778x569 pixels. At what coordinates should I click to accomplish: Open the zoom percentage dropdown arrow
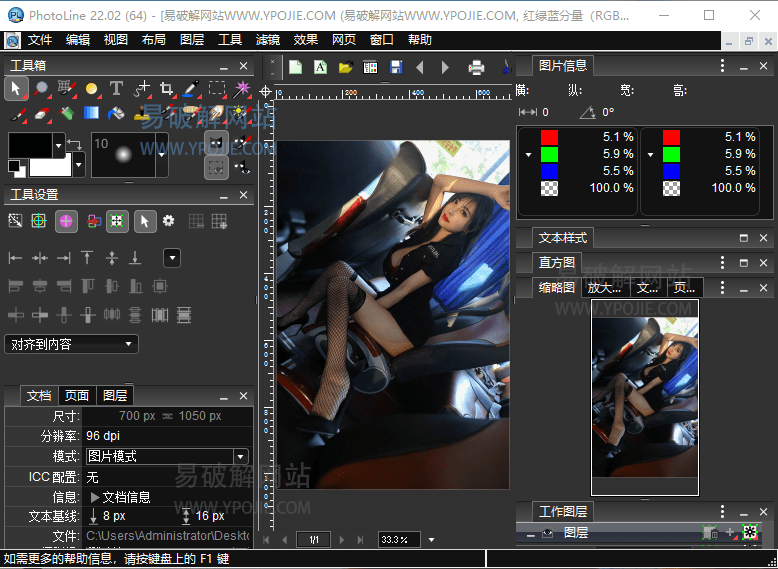coord(431,540)
